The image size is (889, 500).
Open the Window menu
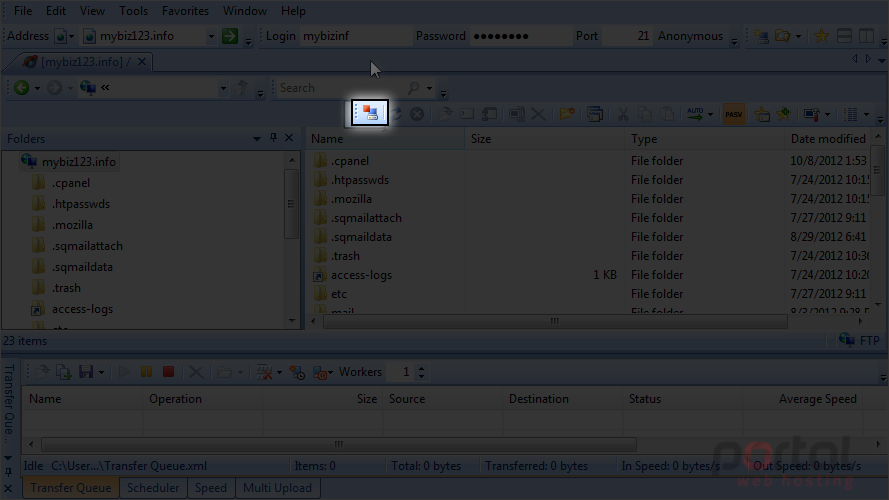click(x=245, y=11)
